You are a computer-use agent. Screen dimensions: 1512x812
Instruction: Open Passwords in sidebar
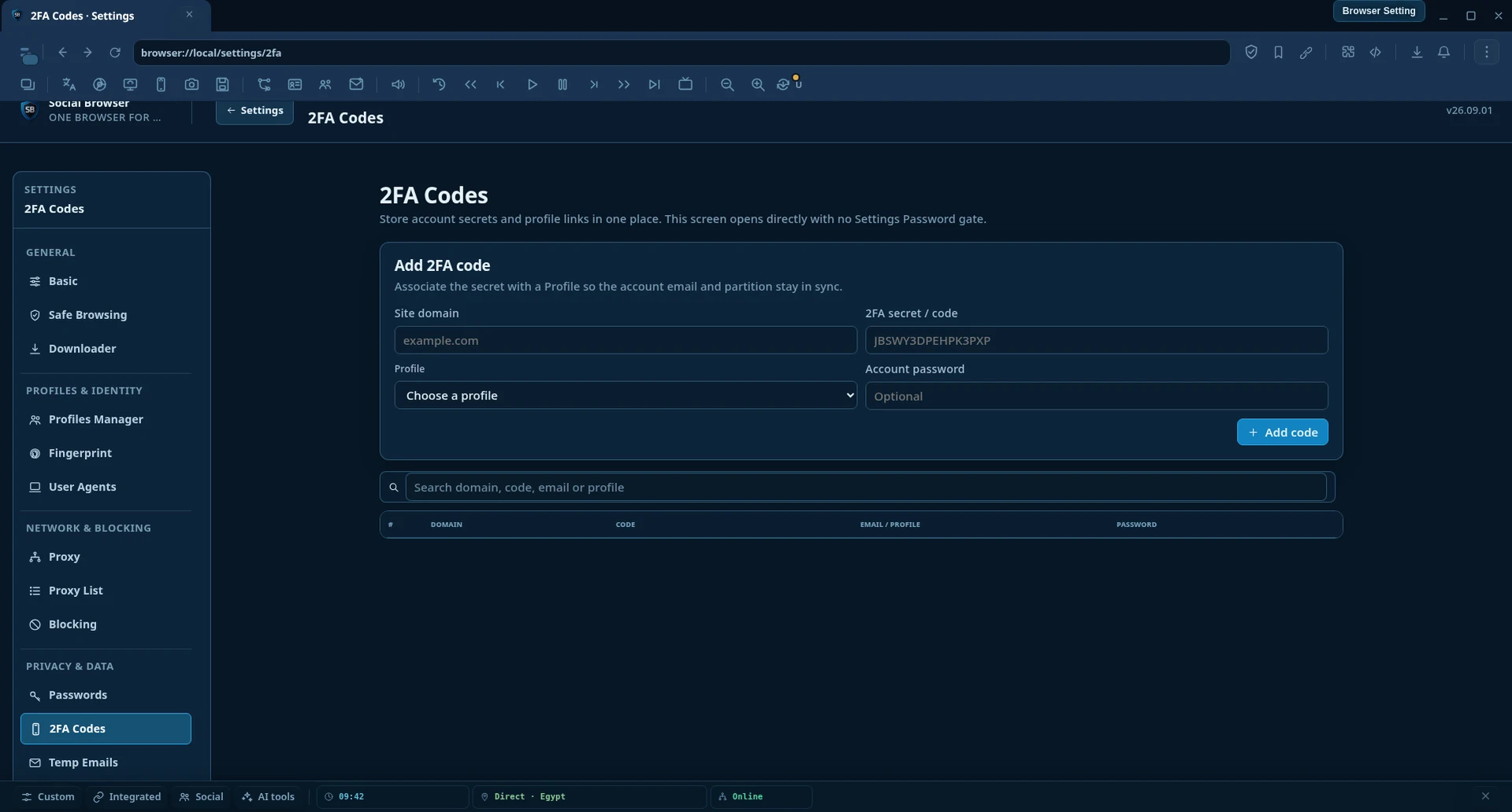(x=106, y=695)
